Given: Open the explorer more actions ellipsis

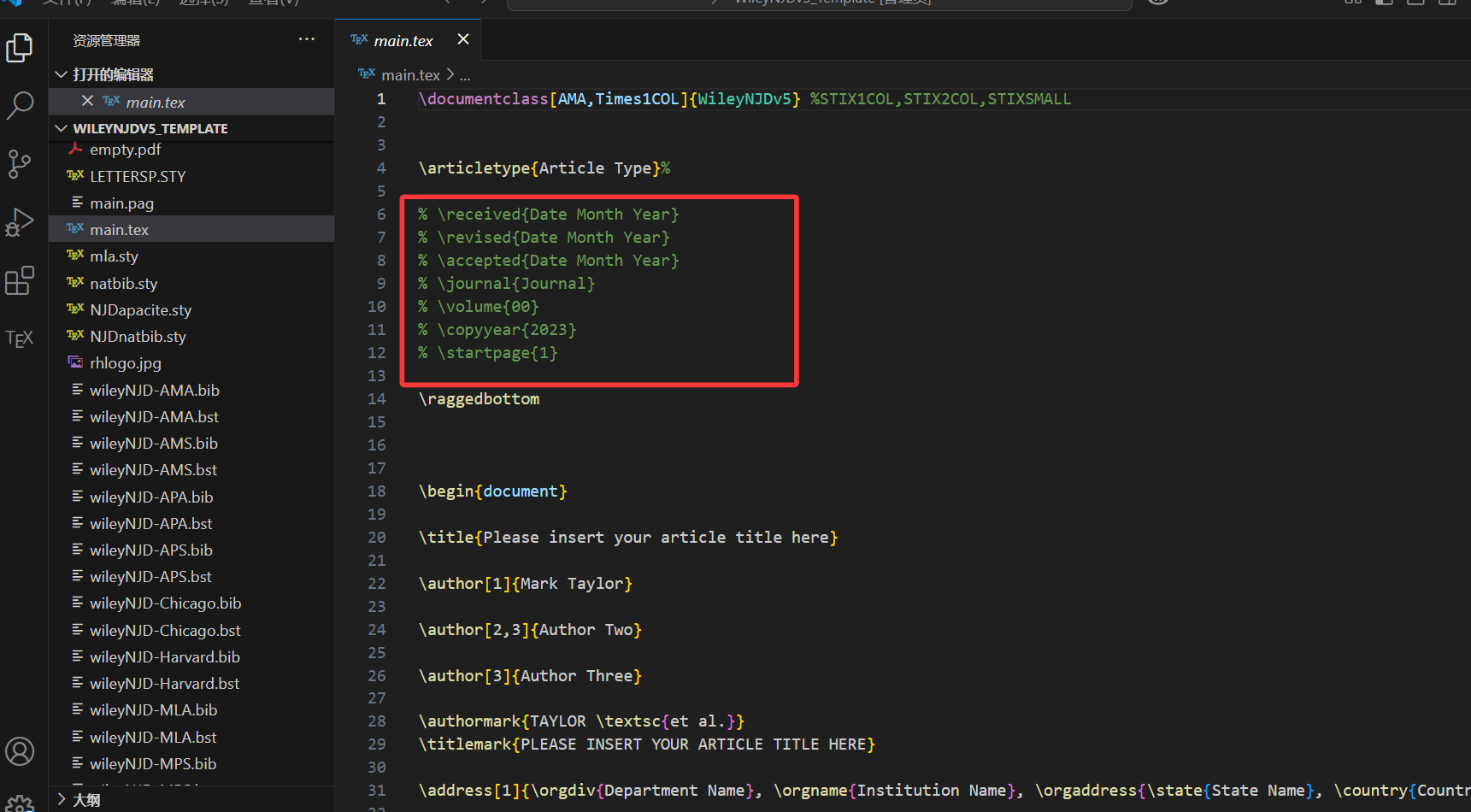Looking at the screenshot, I should 307,39.
